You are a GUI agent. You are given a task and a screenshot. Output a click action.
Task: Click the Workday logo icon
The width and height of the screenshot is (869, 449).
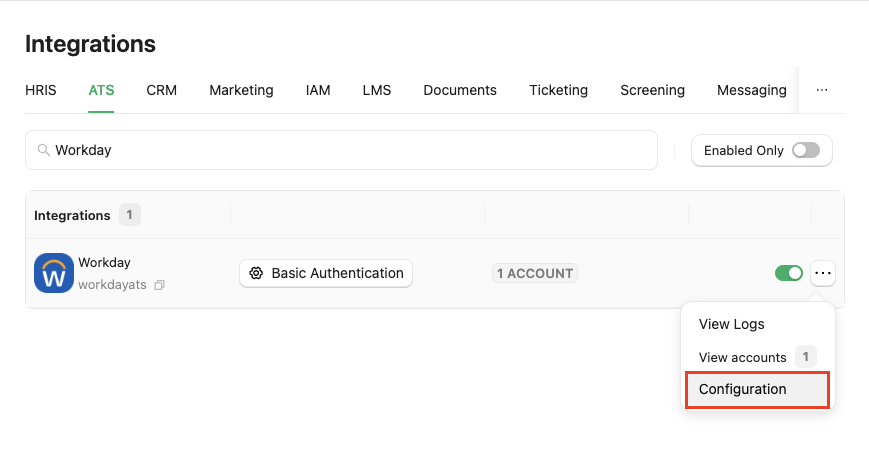[x=54, y=273]
